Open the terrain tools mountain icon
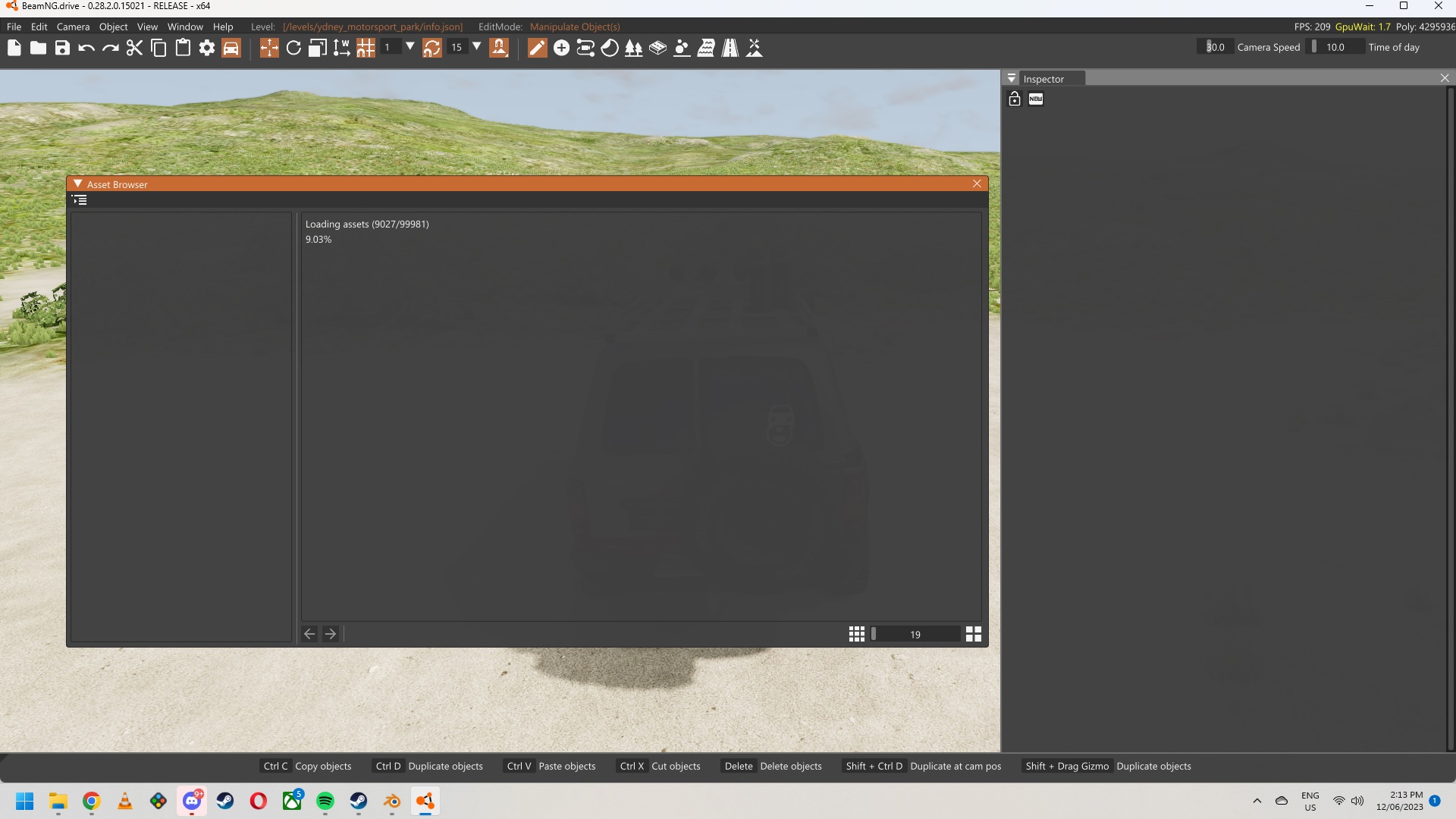The width and height of the screenshot is (1456, 819). tap(755, 48)
